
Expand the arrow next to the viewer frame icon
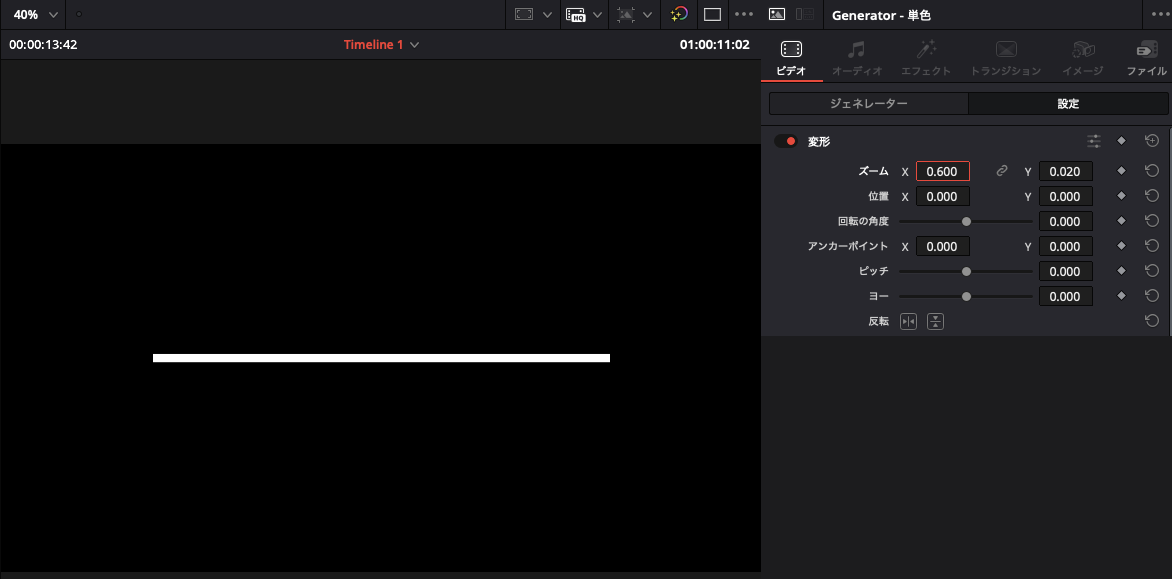tap(547, 14)
